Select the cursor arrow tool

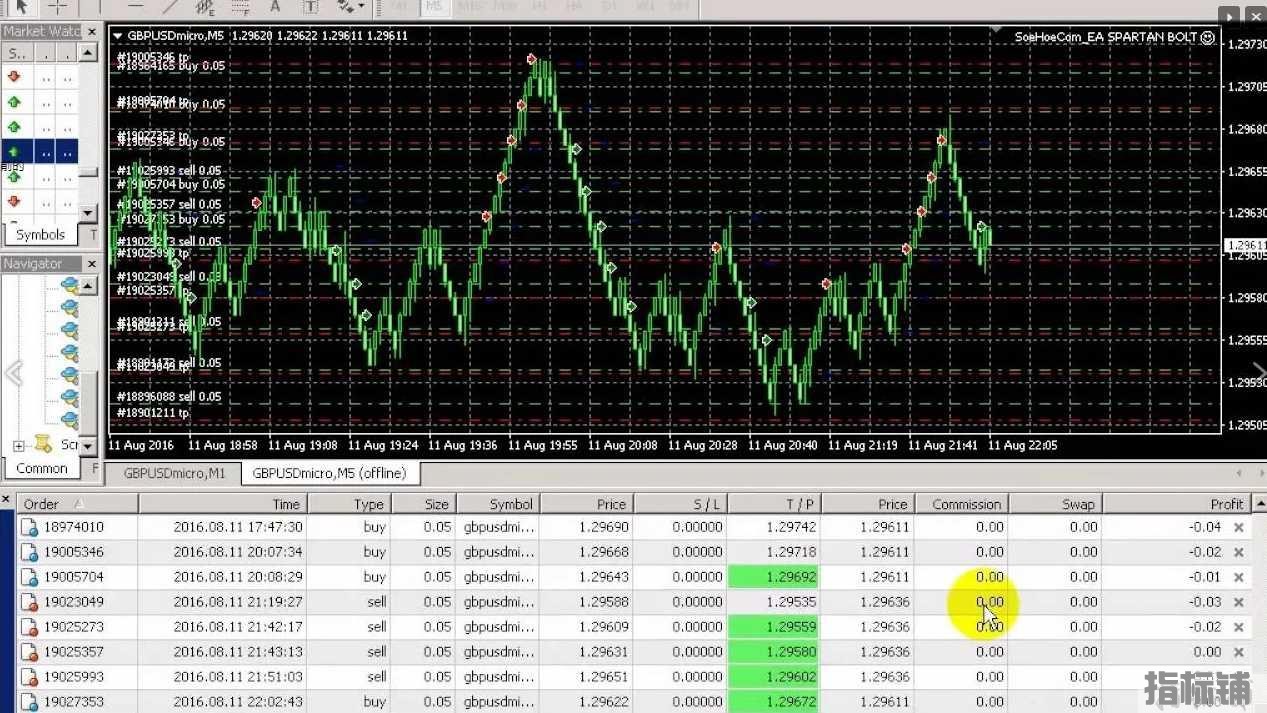tap(20, 6)
